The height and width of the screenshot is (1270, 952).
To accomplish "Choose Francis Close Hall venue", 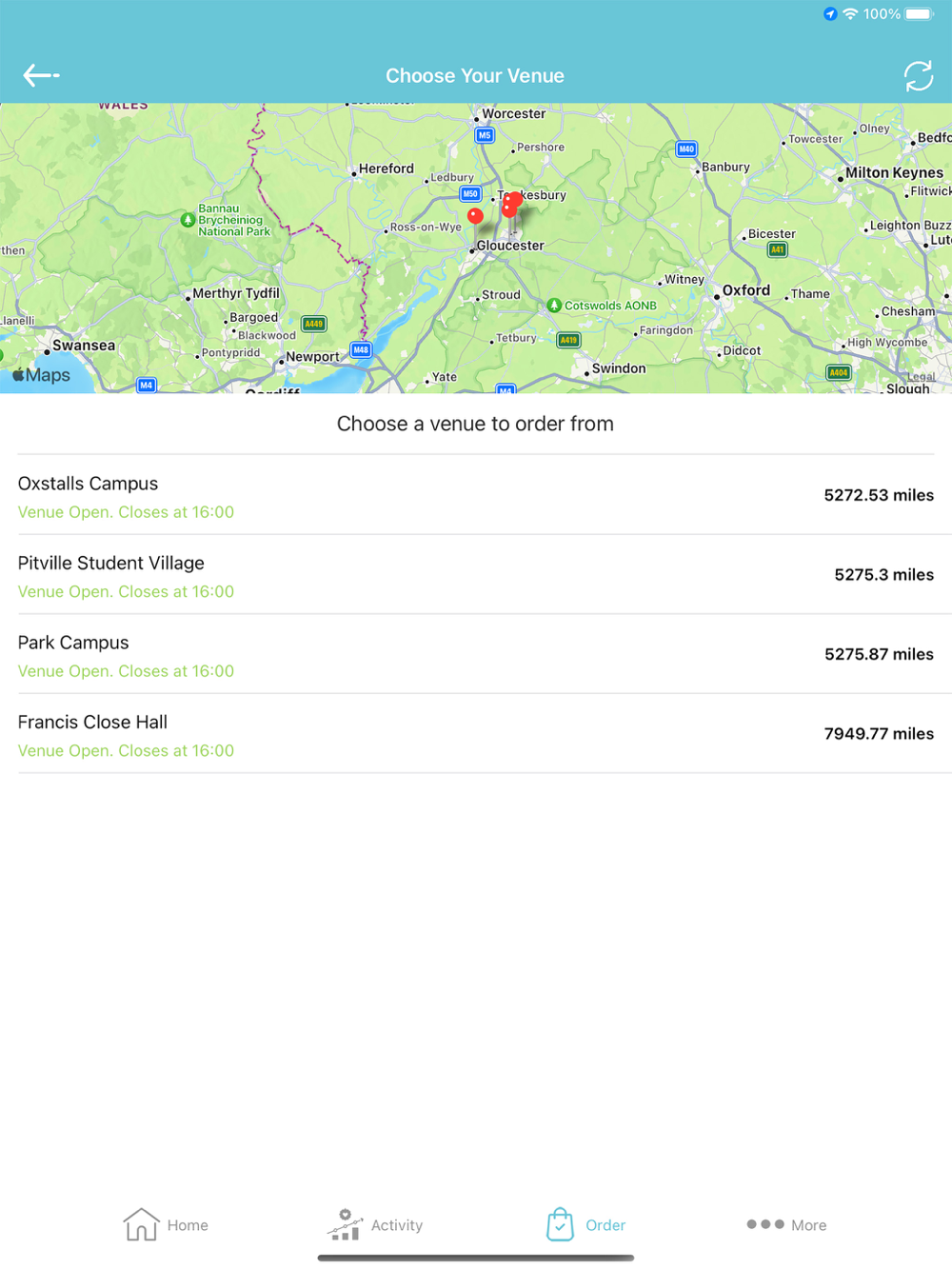I will (x=476, y=734).
